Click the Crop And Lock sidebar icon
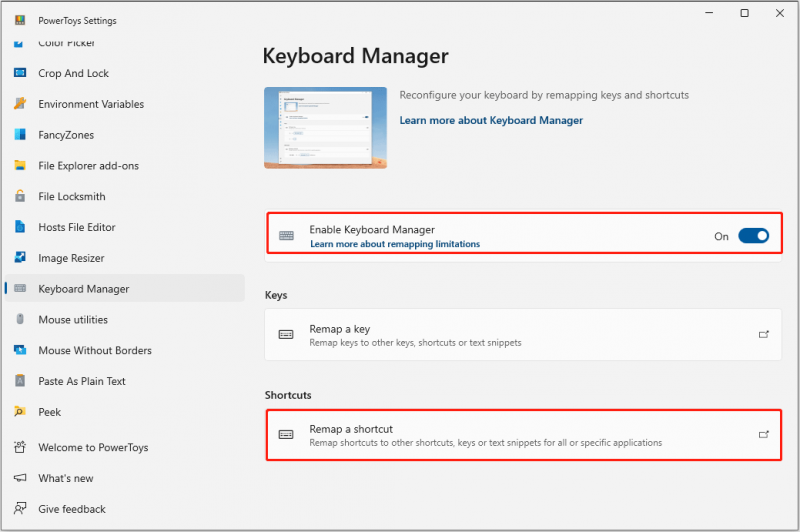This screenshot has width=800, height=532. pyautogui.click(x=20, y=73)
